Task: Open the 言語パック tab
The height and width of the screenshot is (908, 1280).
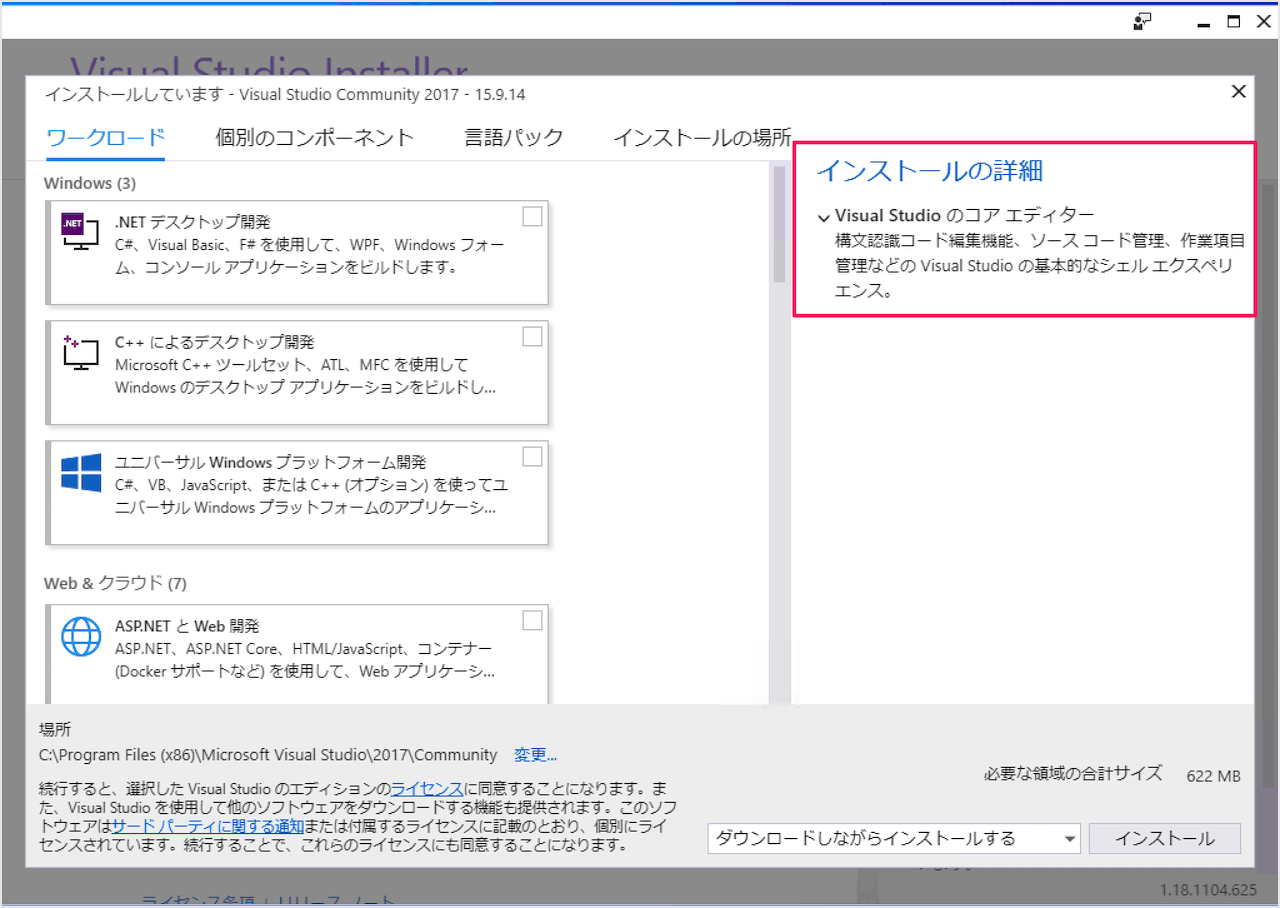Action: point(513,138)
